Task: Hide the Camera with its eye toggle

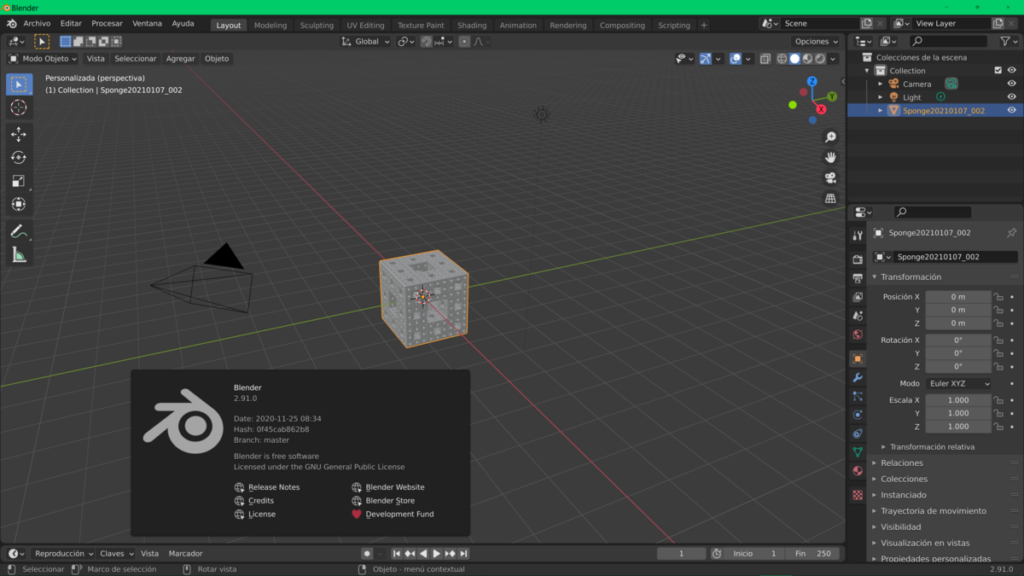Action: point(1009,83)
